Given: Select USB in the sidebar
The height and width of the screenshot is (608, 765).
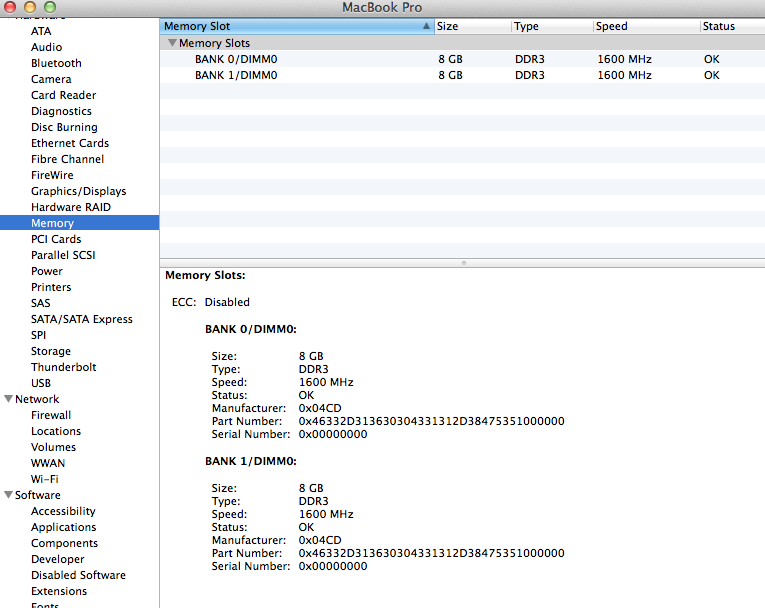Looking at the screenshot, I should coord(40,384).
